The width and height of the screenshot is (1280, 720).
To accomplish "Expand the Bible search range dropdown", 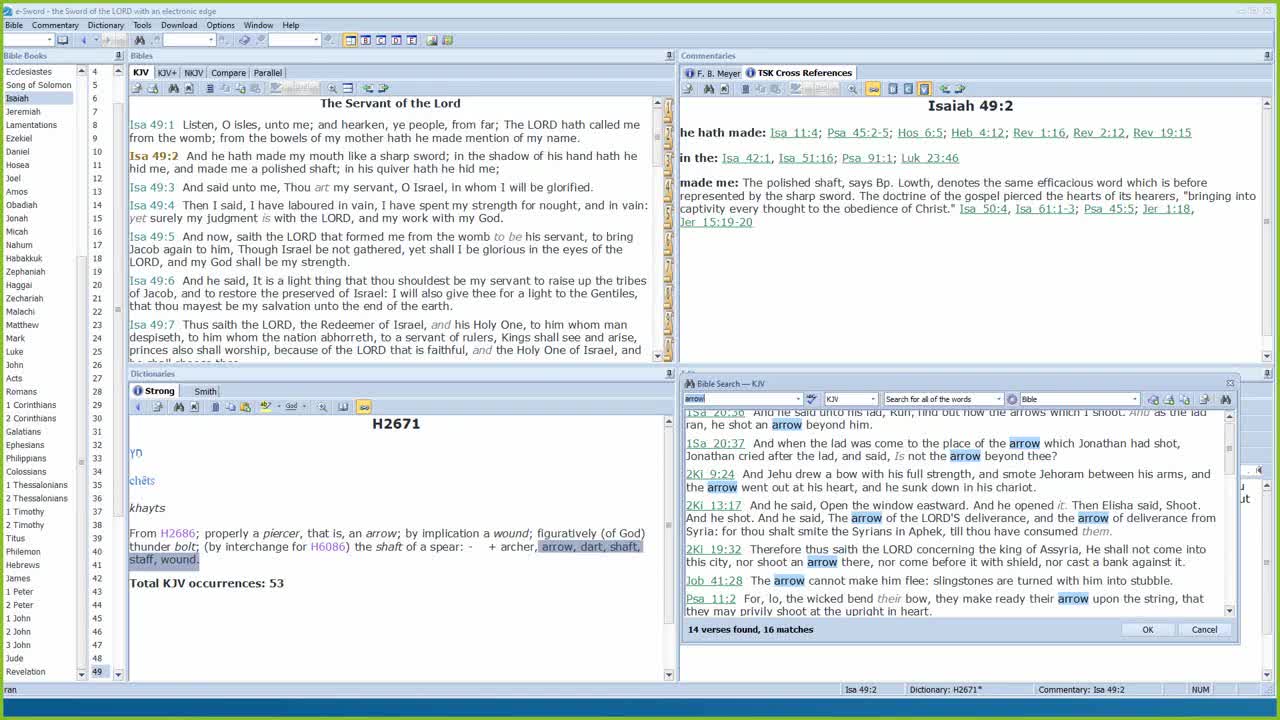I will 1134,399.
